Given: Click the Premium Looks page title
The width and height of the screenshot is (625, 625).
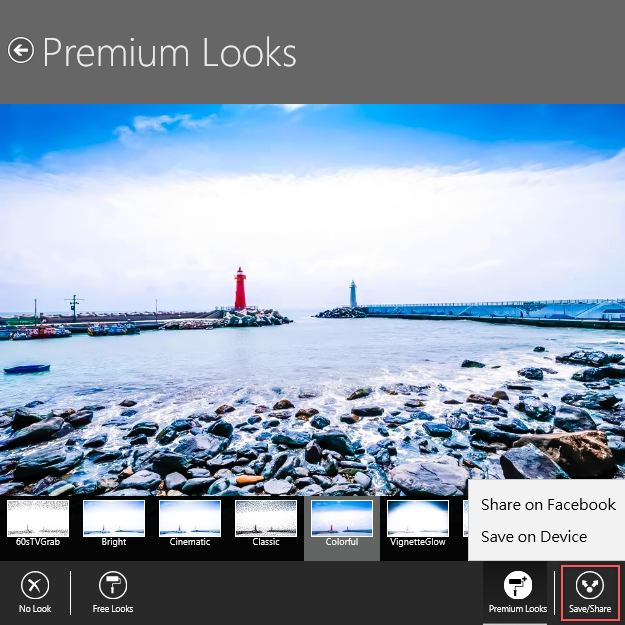Looking at the screenshot, I should pos(169,52).
